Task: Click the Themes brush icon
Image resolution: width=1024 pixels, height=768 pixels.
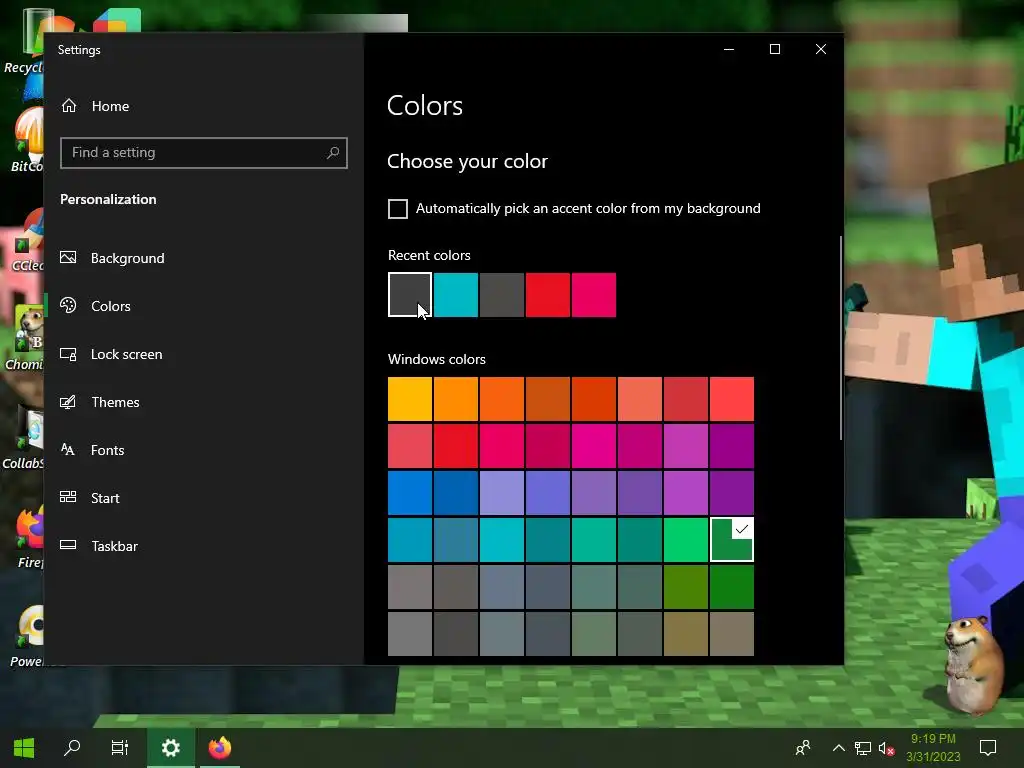Action: (68, 402)
